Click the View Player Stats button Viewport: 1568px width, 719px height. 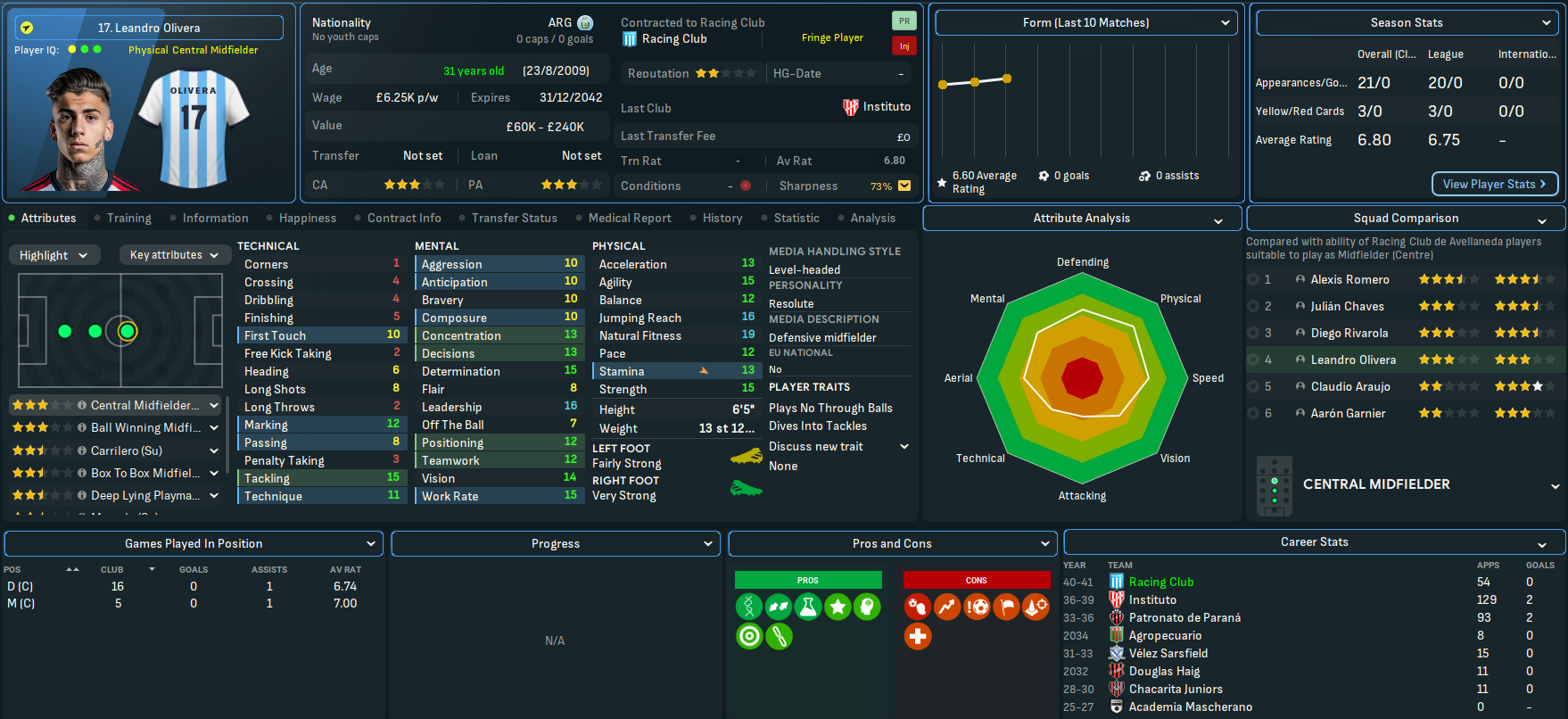pos(1494,184)
